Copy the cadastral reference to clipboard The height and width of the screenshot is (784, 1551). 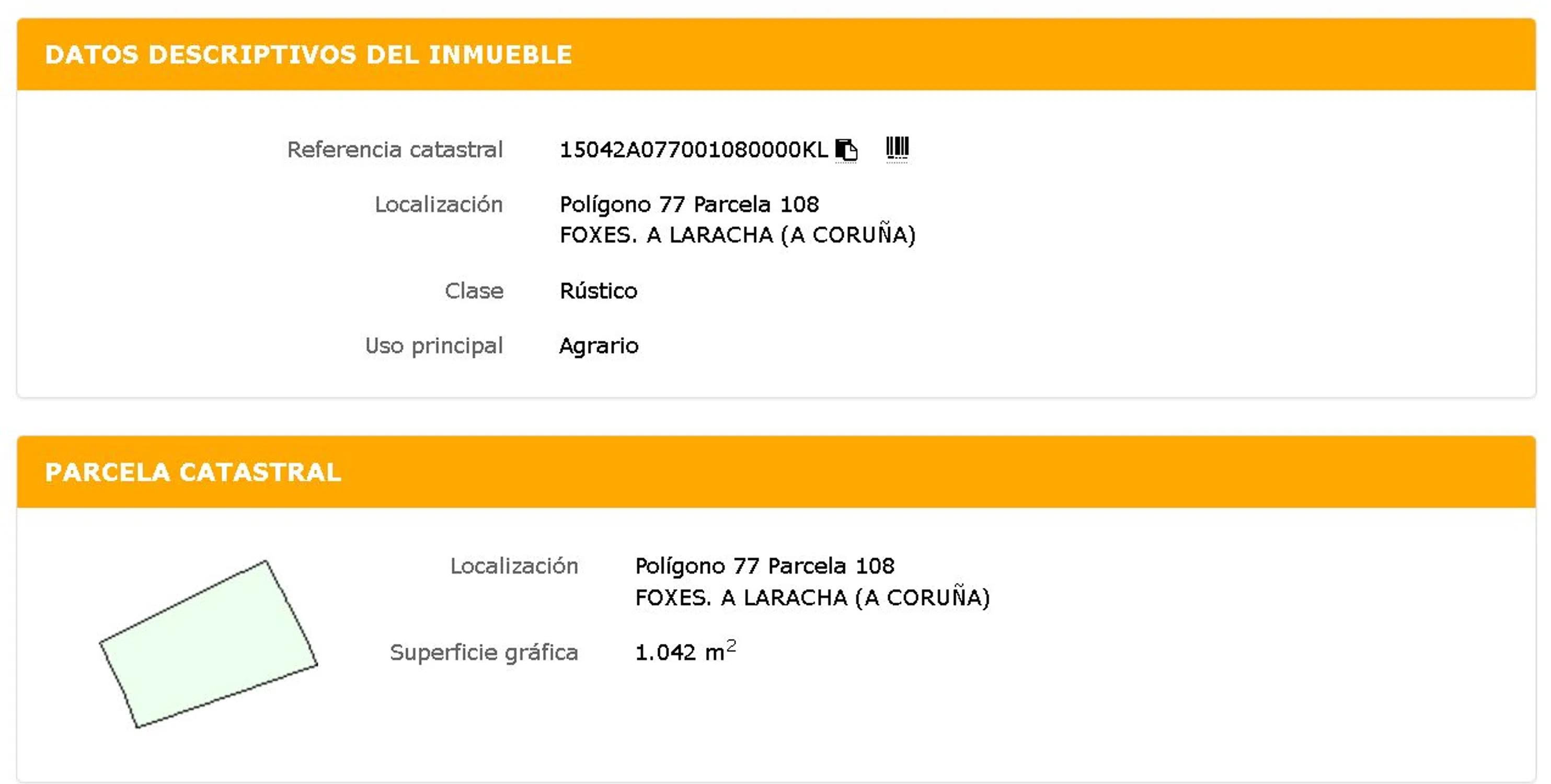click(x=846, y=149)
